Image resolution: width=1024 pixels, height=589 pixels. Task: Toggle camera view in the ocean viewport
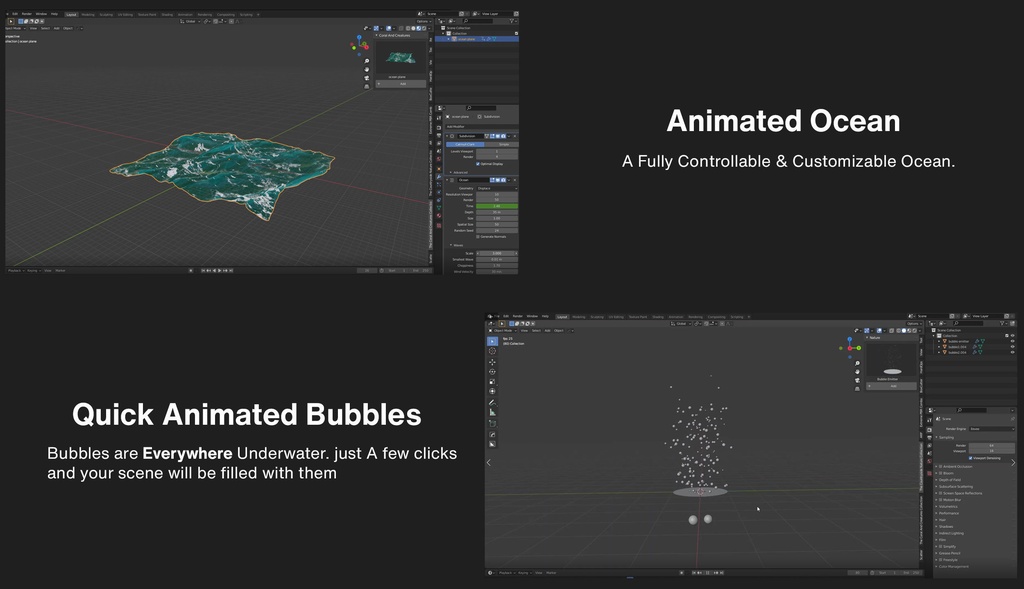(366, 78)
